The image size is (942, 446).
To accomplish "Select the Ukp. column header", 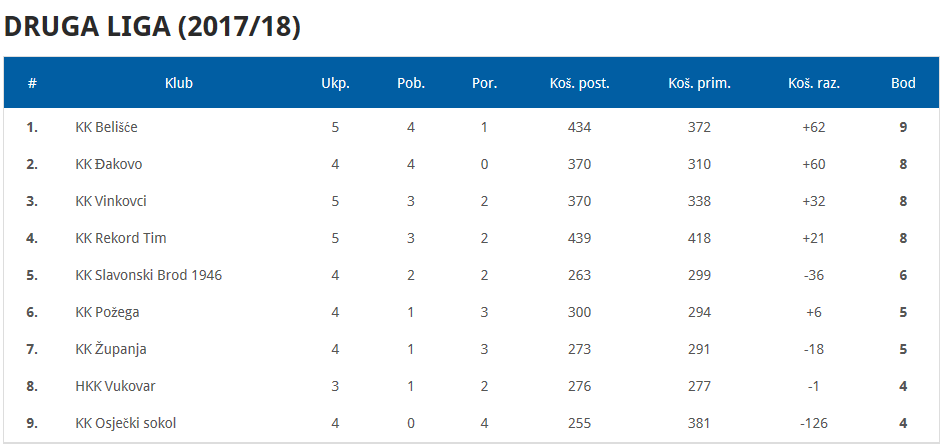I will [x=335, y=84].
